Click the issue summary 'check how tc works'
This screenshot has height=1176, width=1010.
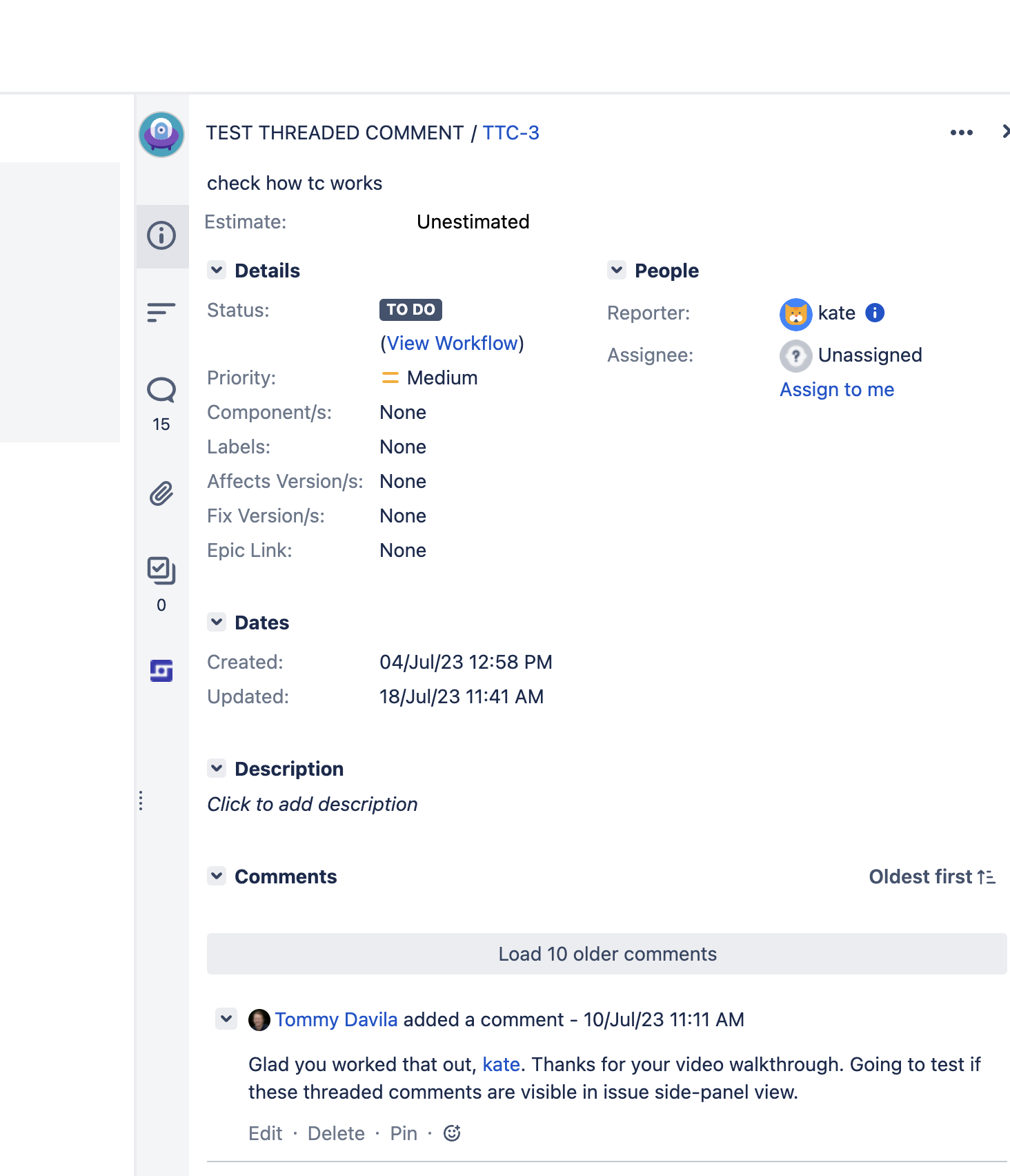[x=295, y=183]
